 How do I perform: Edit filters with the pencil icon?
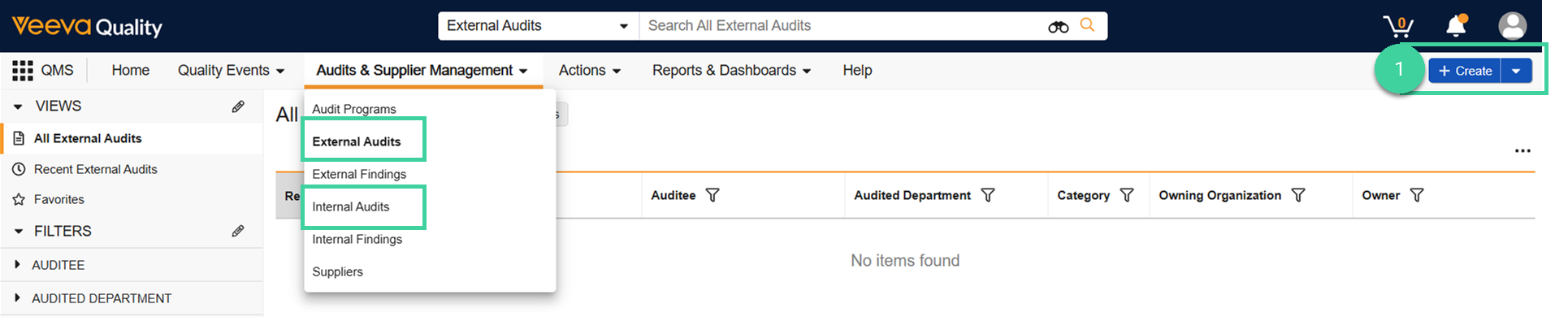coord(238,231)
